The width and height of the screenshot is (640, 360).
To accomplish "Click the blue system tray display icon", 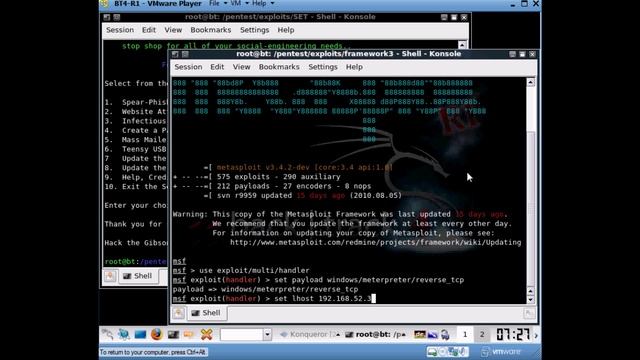I will click(x=432, y=335).
